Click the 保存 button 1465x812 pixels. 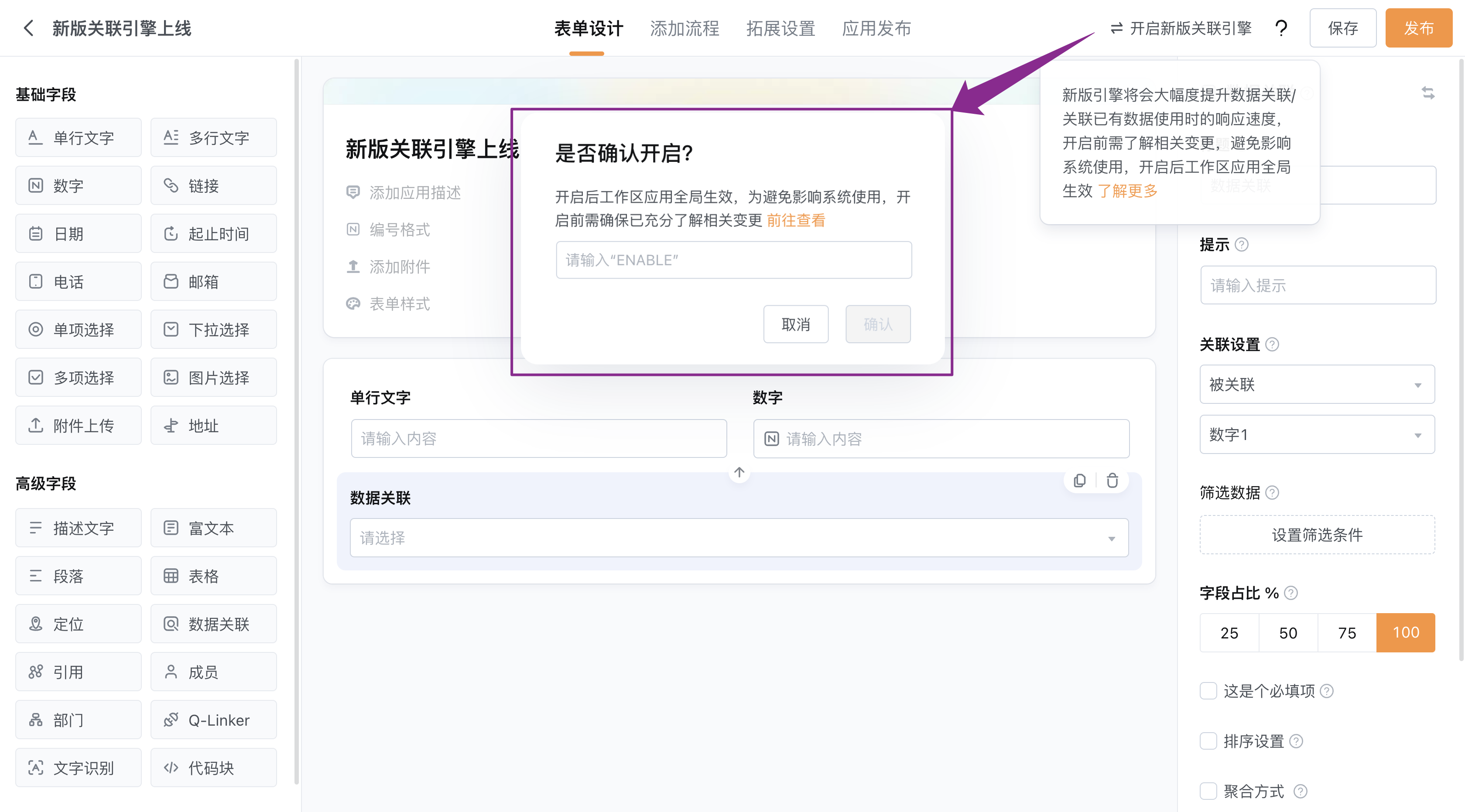1343,28
